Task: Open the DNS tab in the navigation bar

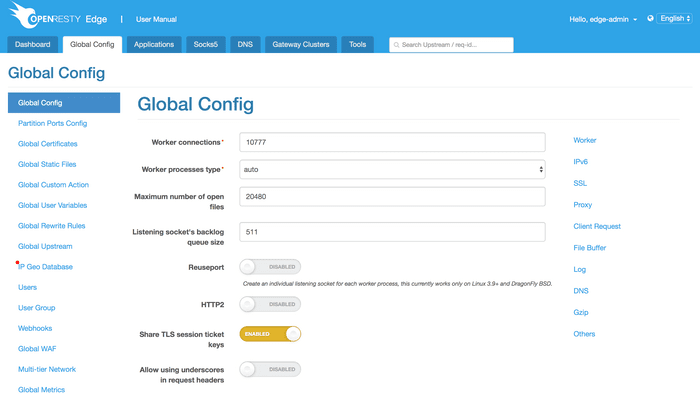Action: [x=245, y=45]
